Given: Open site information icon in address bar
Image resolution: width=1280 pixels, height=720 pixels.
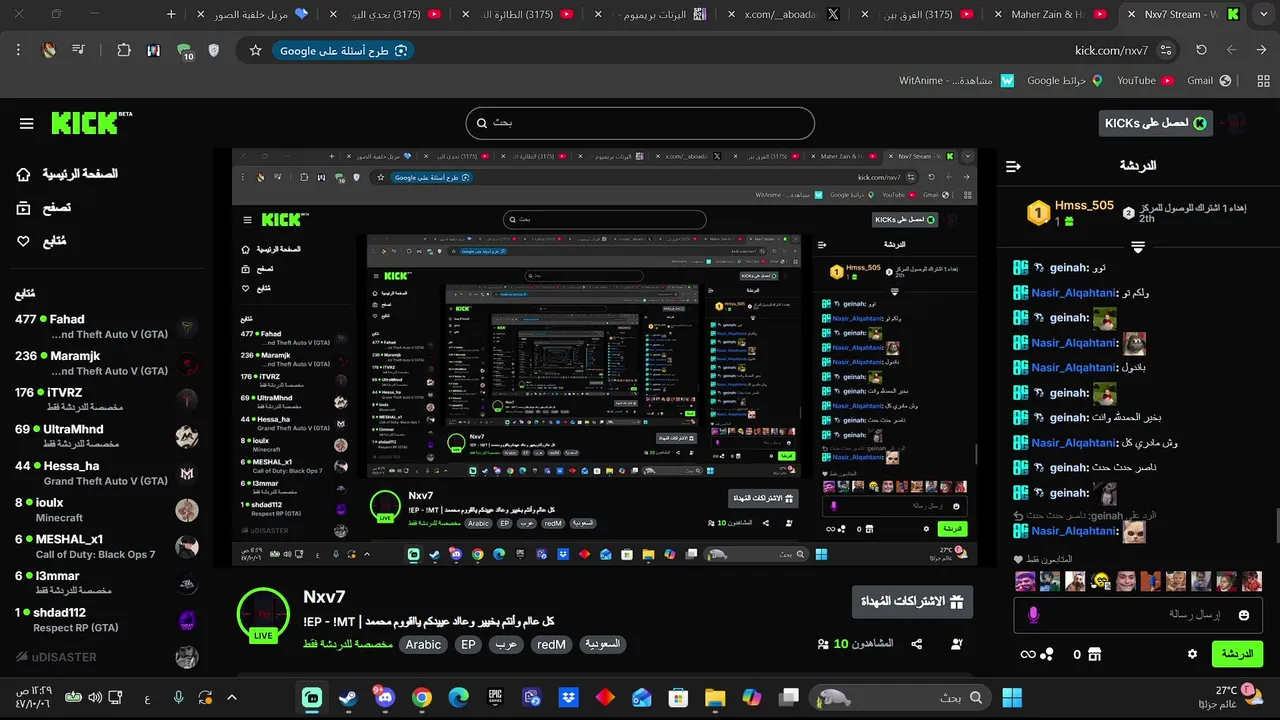Looking at the screenshot, I should tap(1168, 50).
